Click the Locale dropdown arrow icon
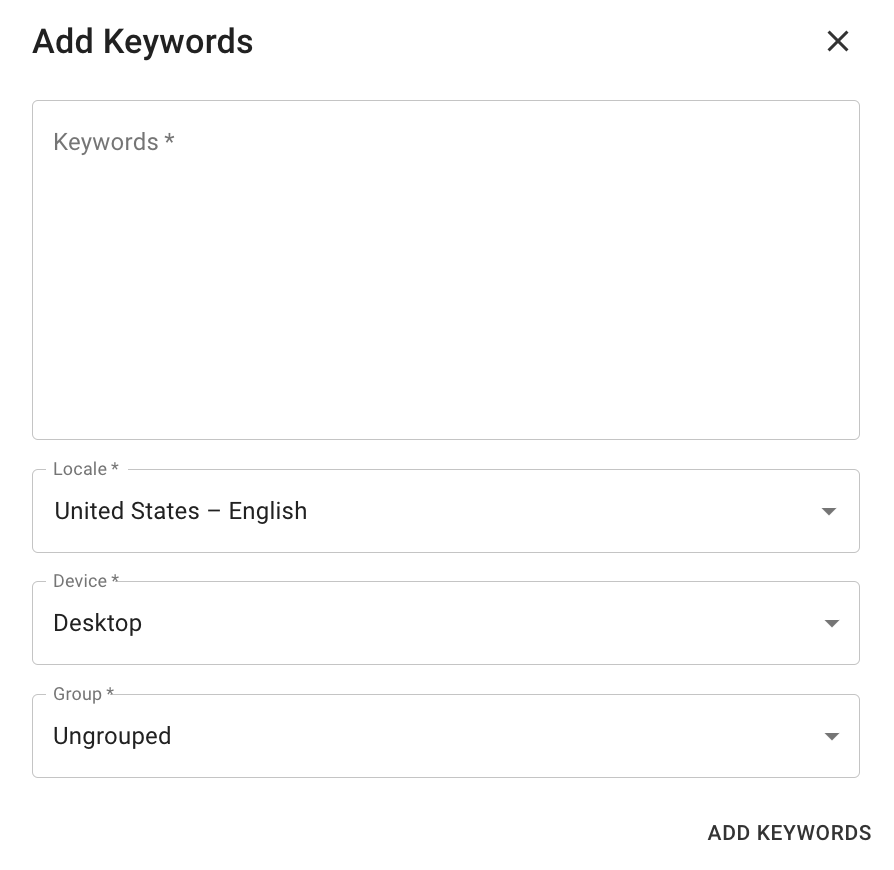This screenshot has height=870, width=894. [x=828, y=511]
